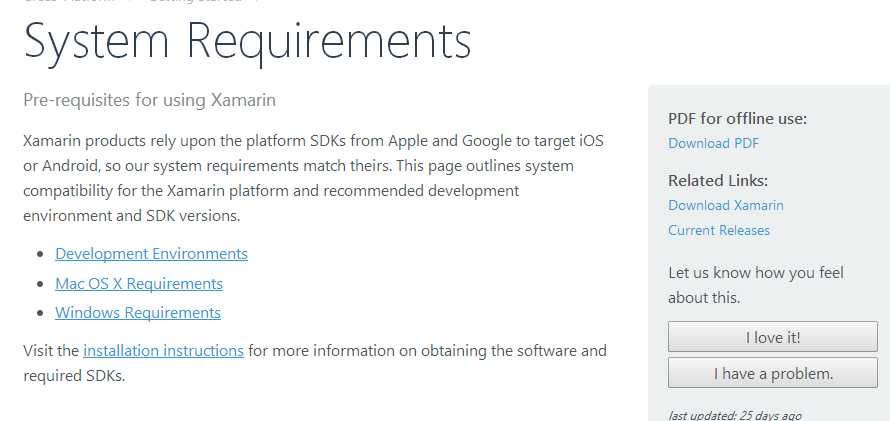The height and width of the screenshot is (421, 890).
Task: Click the "Pre-requisites for using Xamarin" subtitle
Action: (149, 100)
